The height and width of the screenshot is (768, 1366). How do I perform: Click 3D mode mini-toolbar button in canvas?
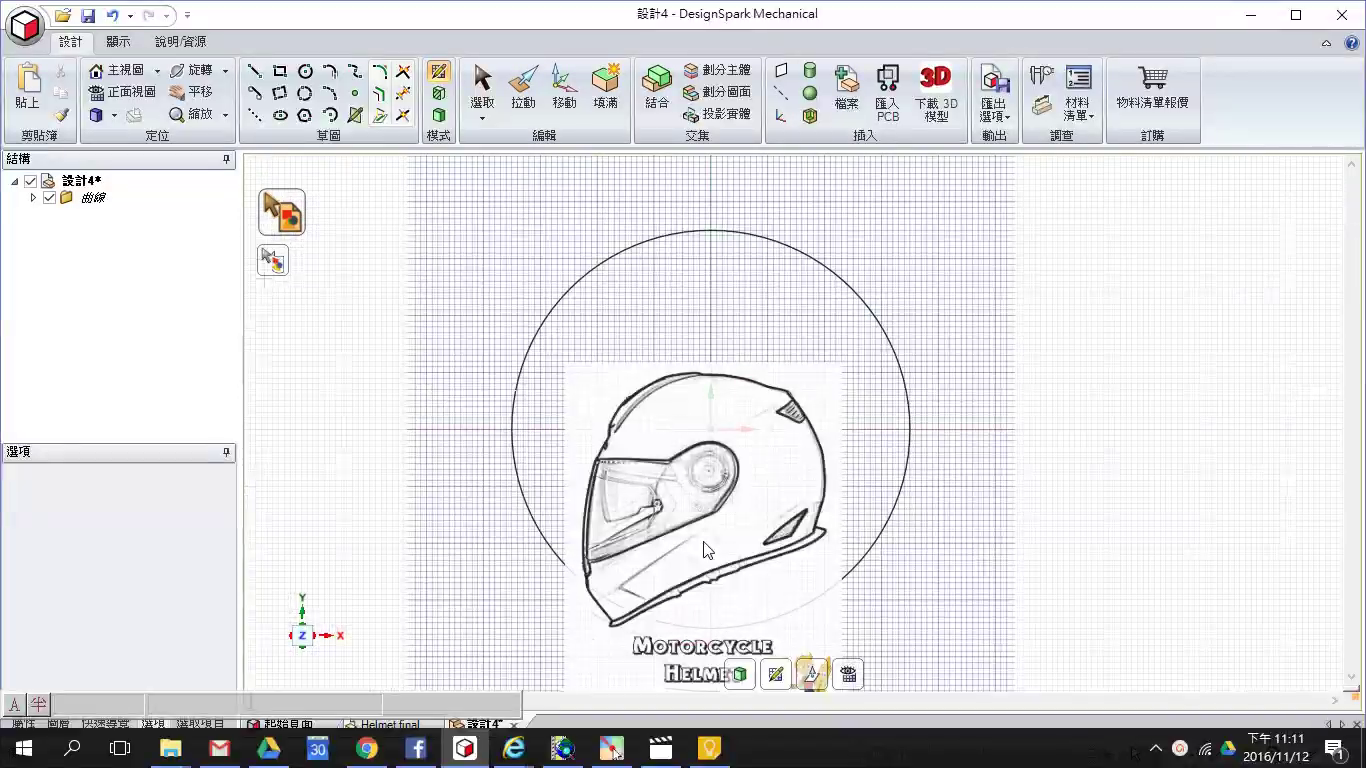[739, 675]
